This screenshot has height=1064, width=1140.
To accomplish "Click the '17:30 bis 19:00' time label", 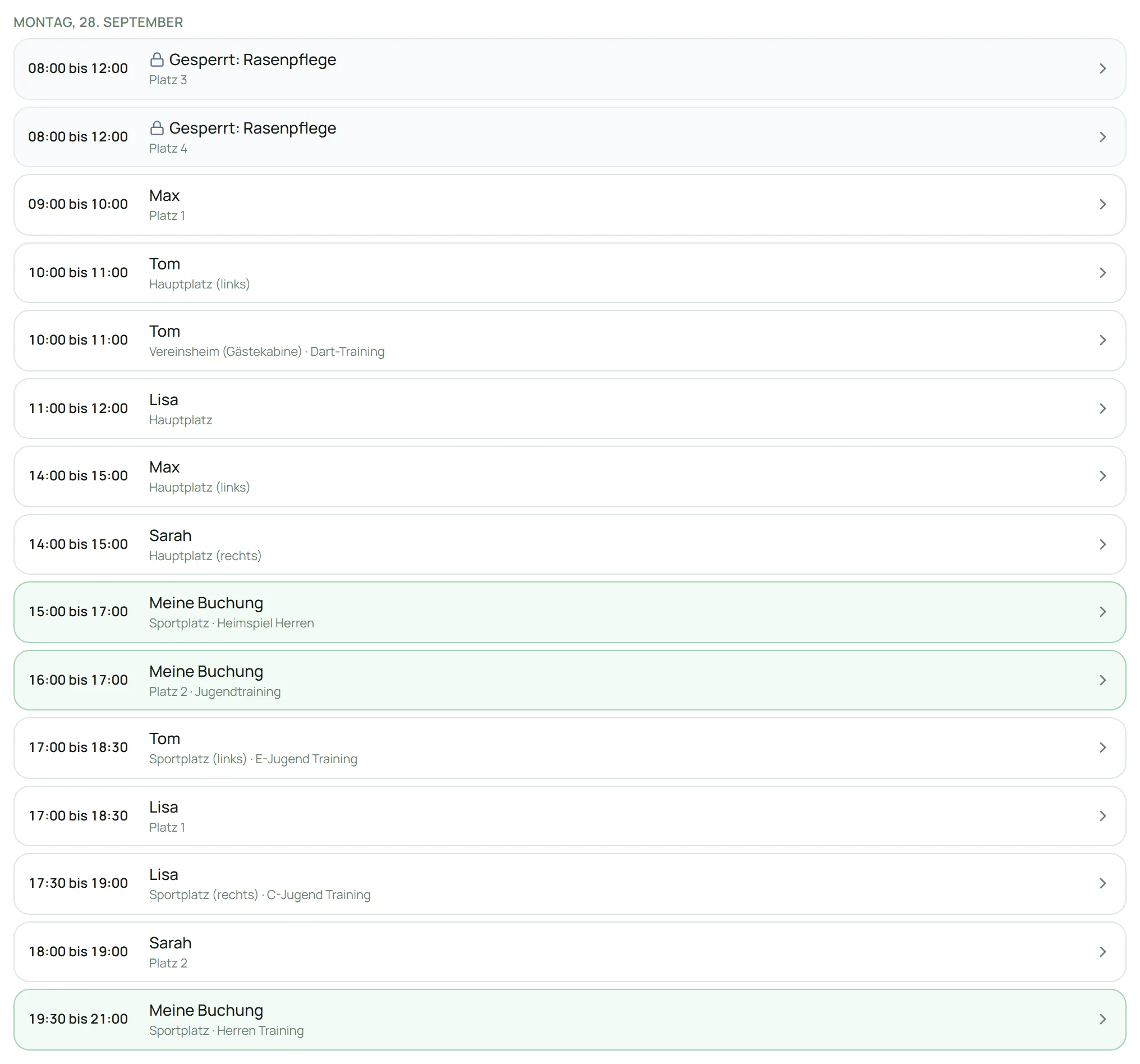I will pyautogui.click(x=79, y=883).
